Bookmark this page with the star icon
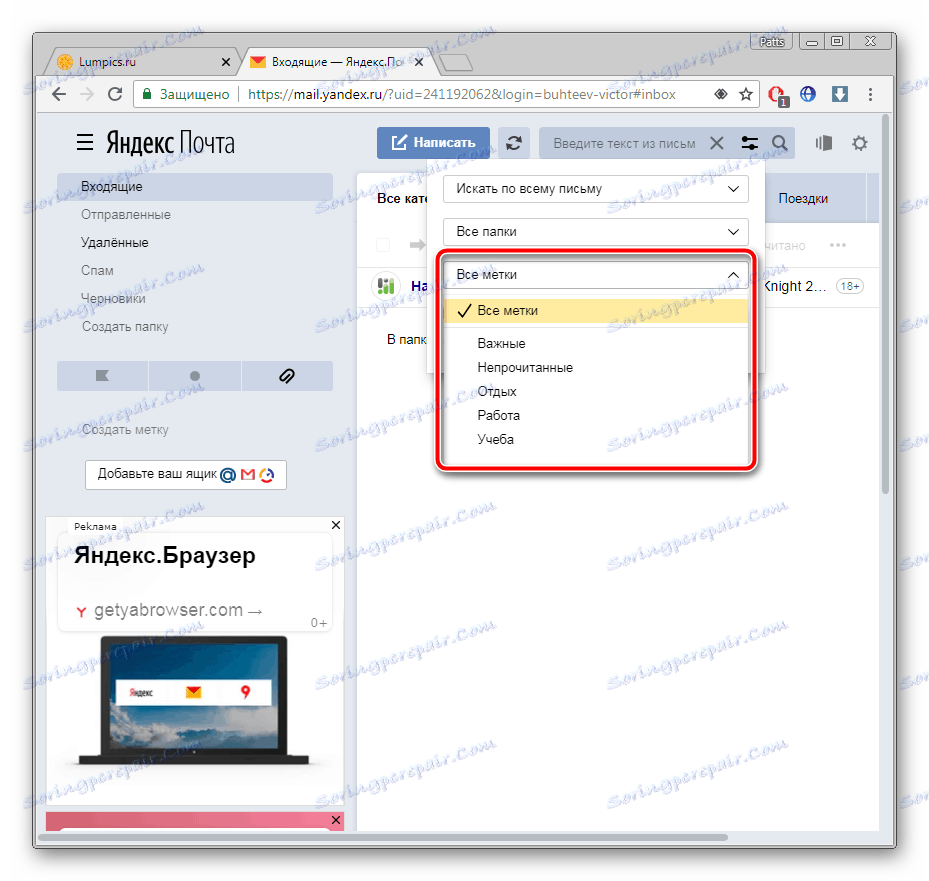929x881 pixels. pos(745,94)
